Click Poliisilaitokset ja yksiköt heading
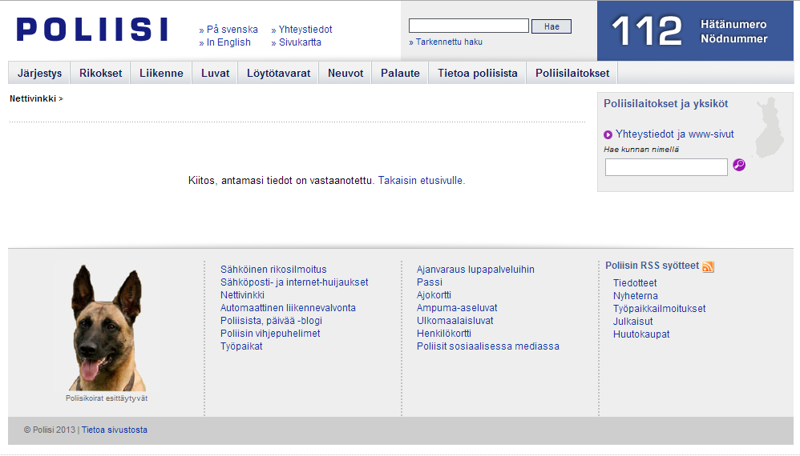Screen dimensions: 800x456 point(666,103)
